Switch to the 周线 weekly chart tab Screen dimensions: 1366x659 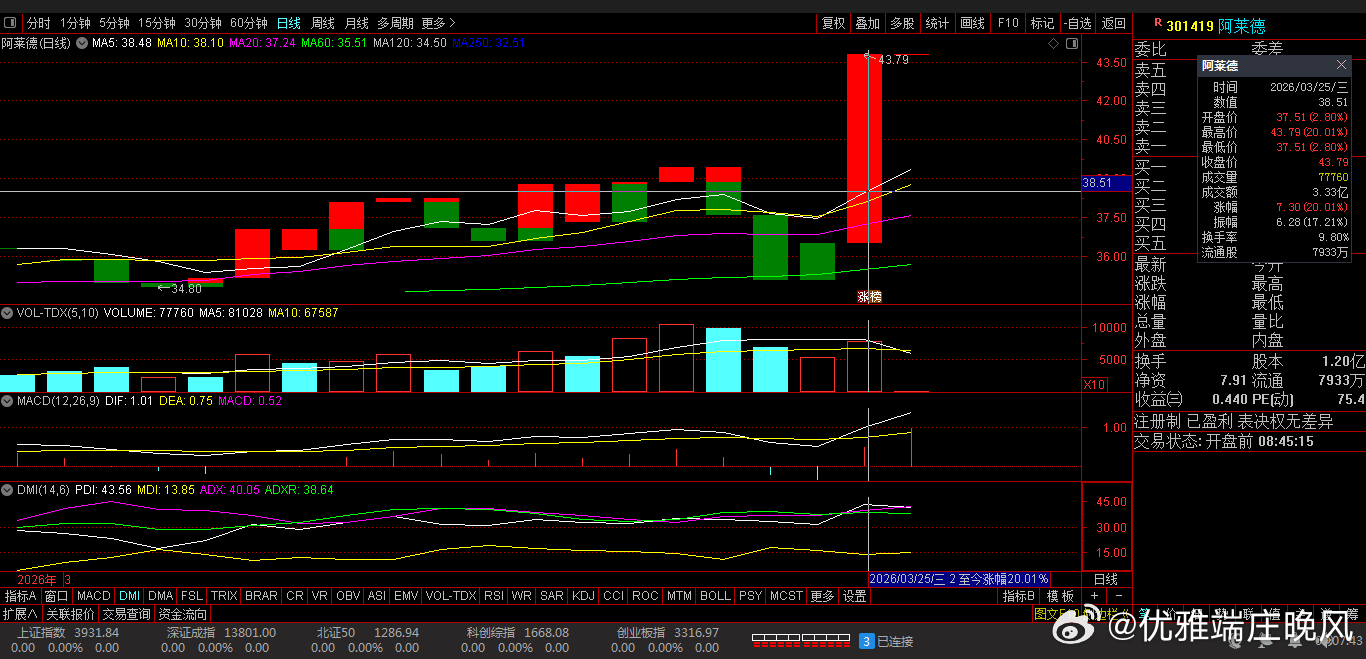point(323,23)
